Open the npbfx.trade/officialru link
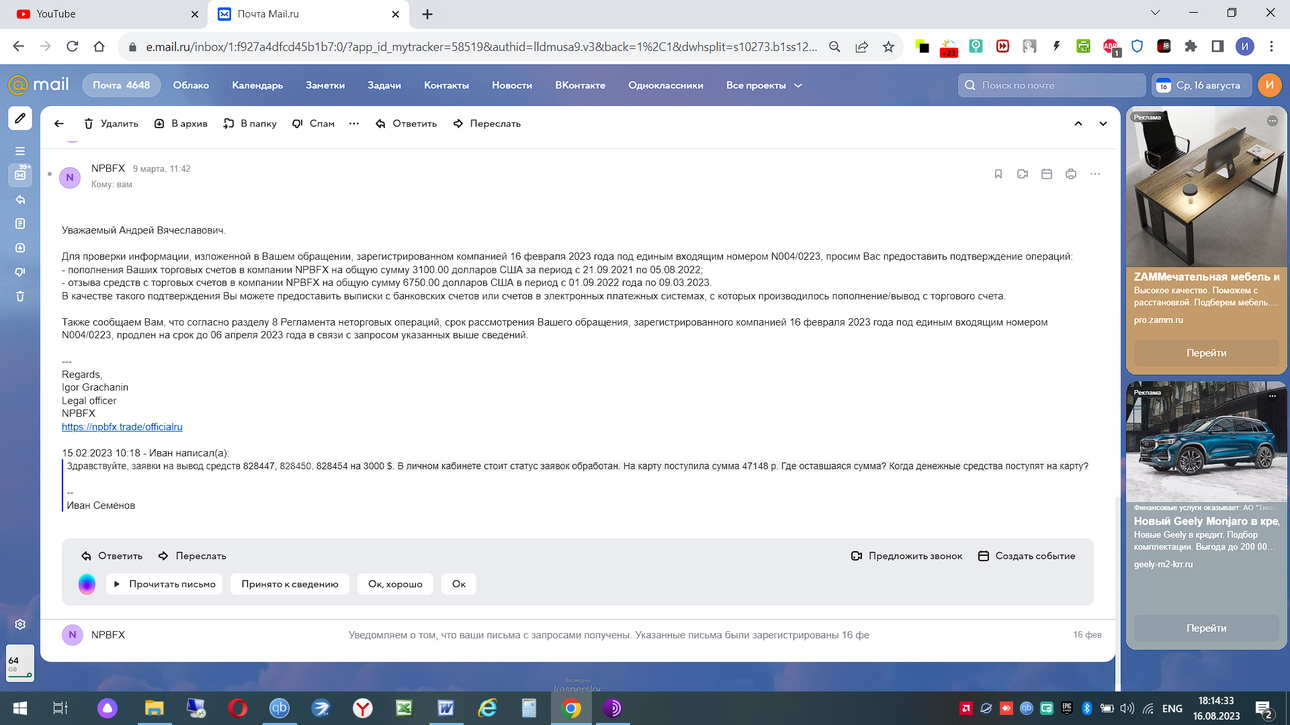This screenshot has height=725, width=1290. (x=122, y=427)
